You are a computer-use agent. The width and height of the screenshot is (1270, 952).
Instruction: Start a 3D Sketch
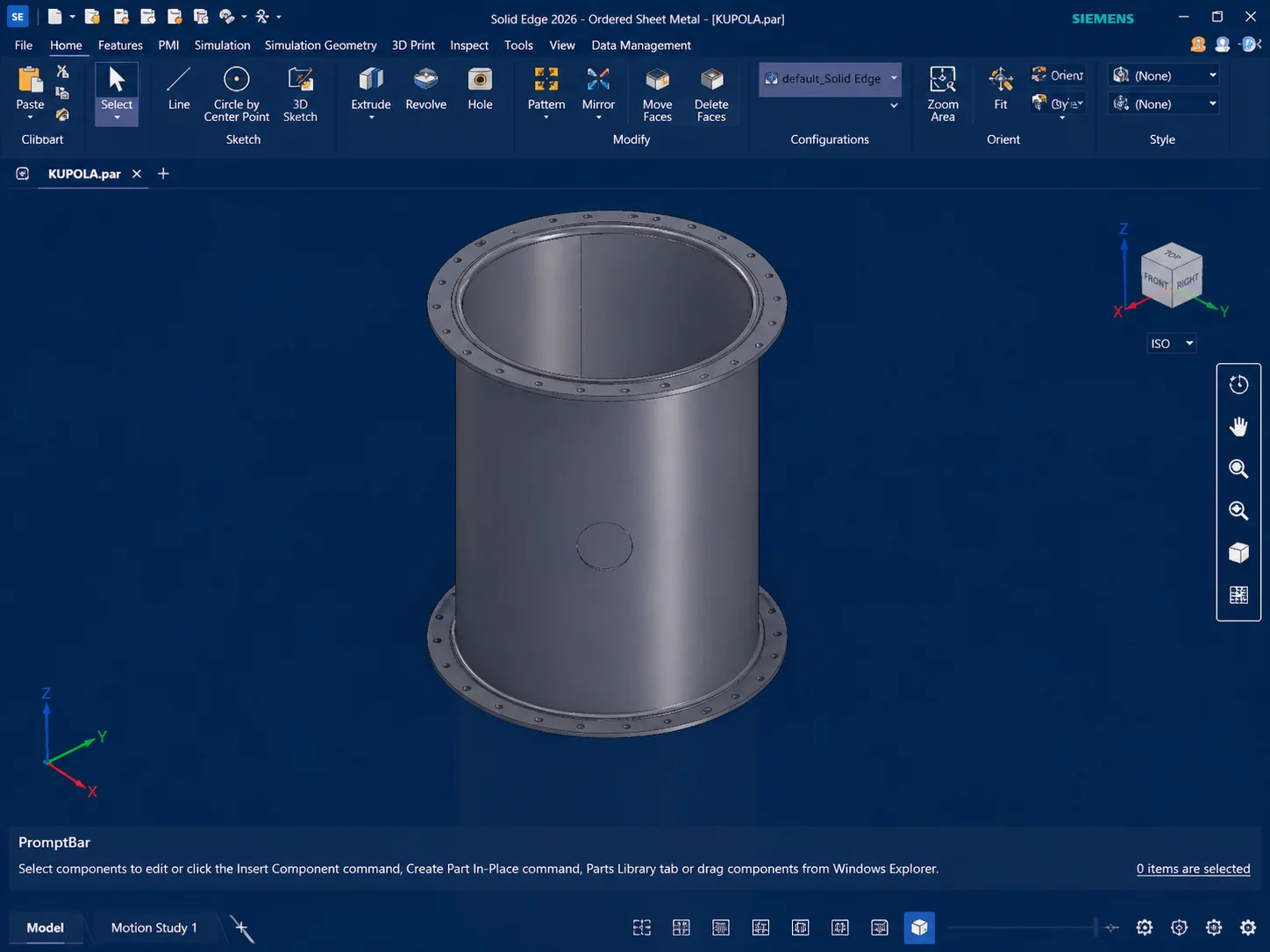[x=300, y=93]
